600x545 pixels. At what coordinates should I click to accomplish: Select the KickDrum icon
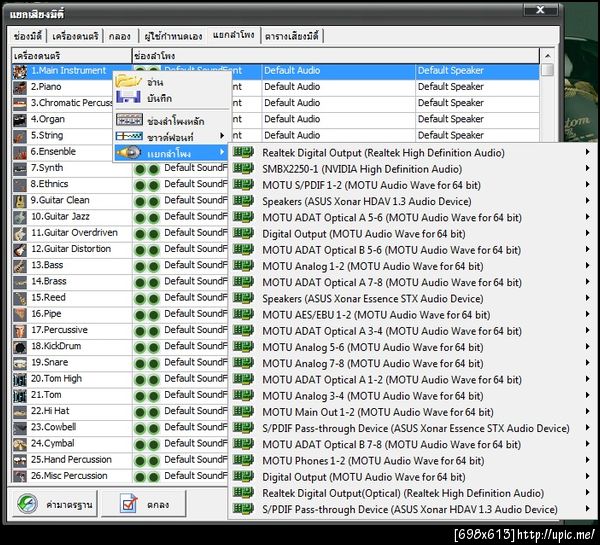(x=20, y=347)
